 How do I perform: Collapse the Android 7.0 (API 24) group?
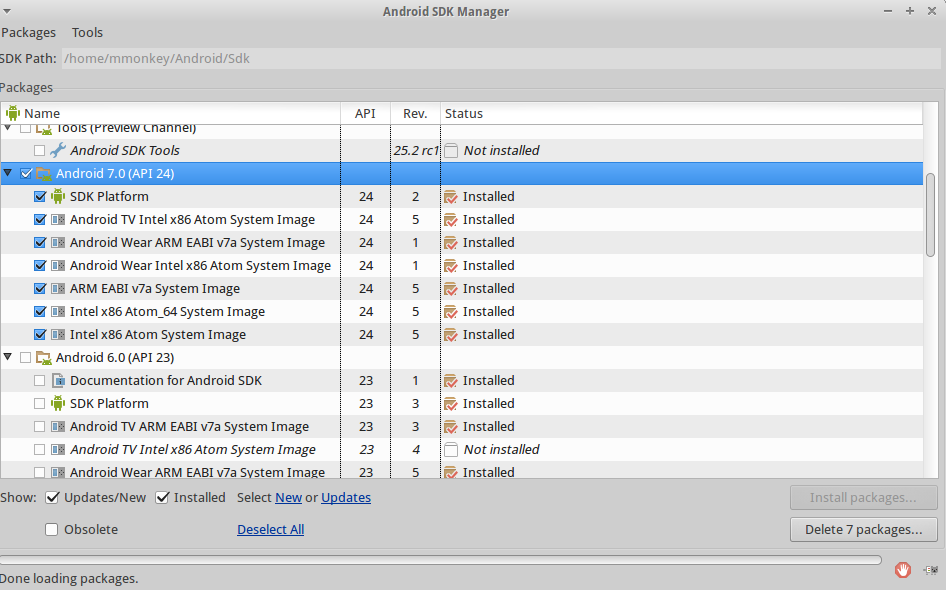(8, 173)
